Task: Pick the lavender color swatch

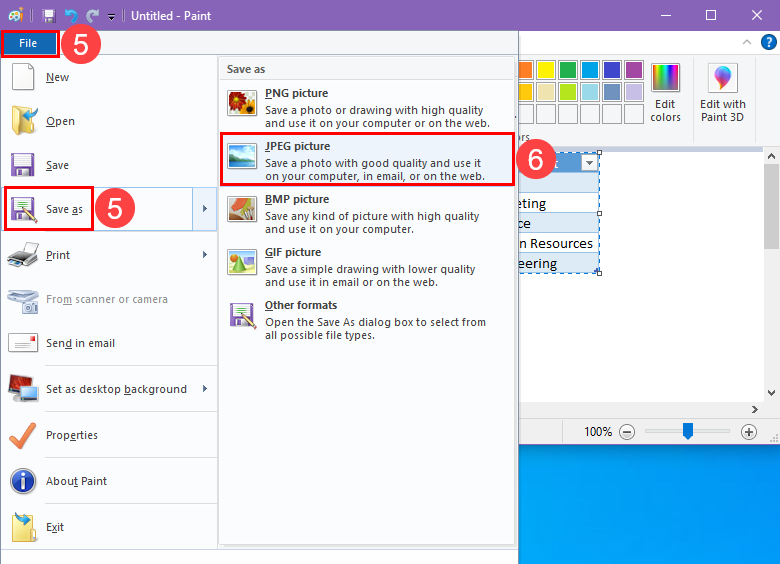Action: 634,92
